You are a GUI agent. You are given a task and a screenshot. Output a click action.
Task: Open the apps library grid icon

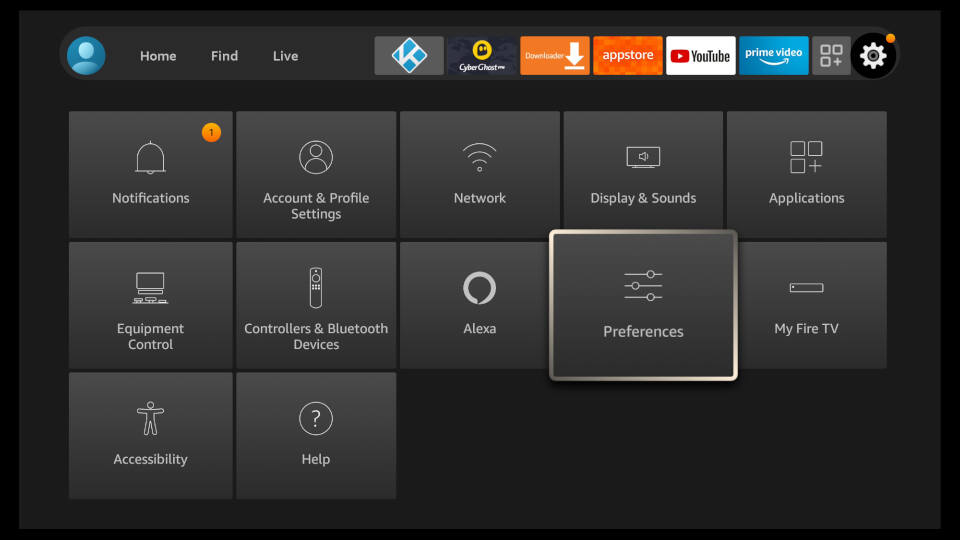point(831,56)
